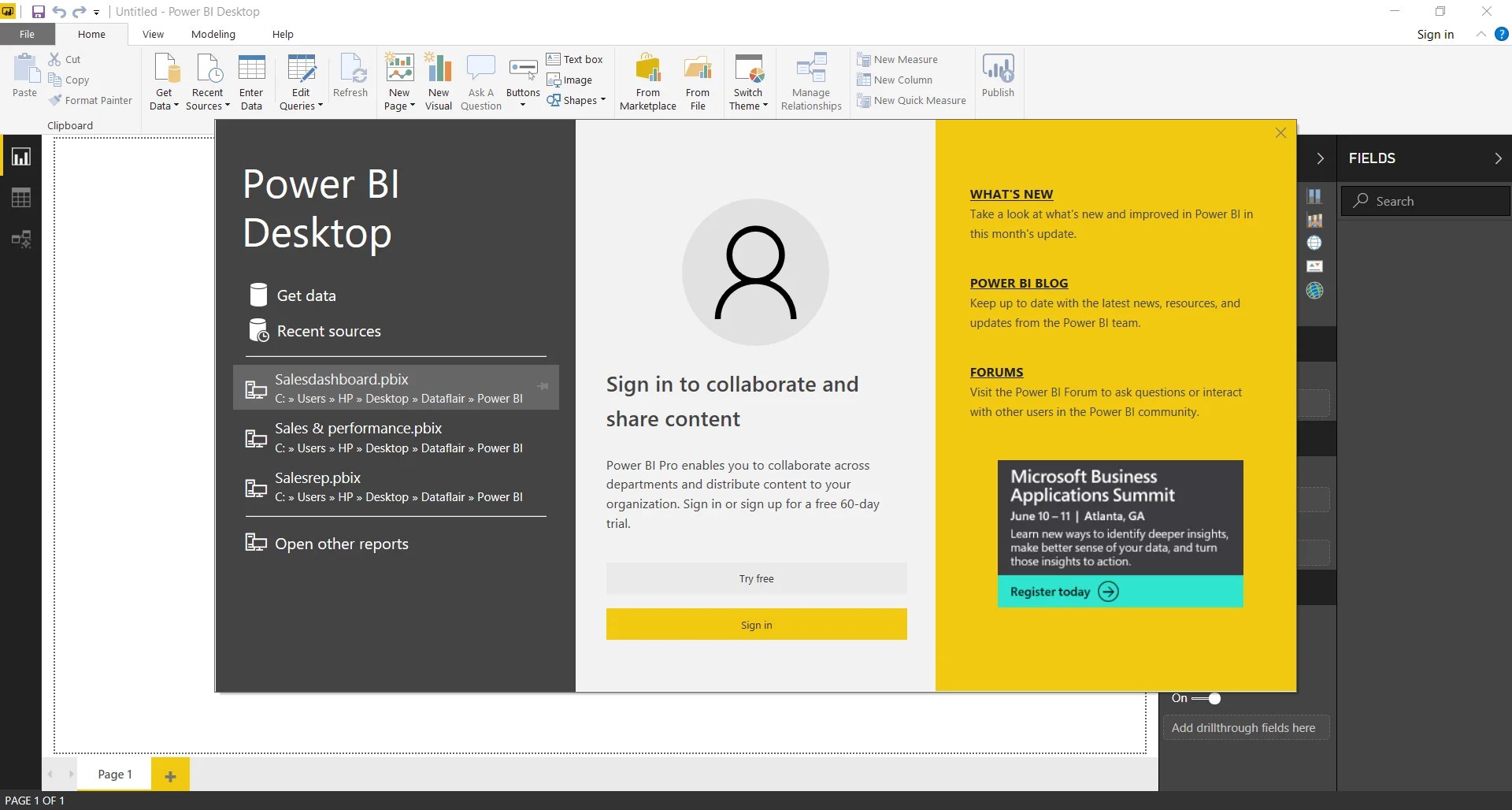Open the File menu
This screenshot has width=1512, height=810.
[x=27, y=34]
